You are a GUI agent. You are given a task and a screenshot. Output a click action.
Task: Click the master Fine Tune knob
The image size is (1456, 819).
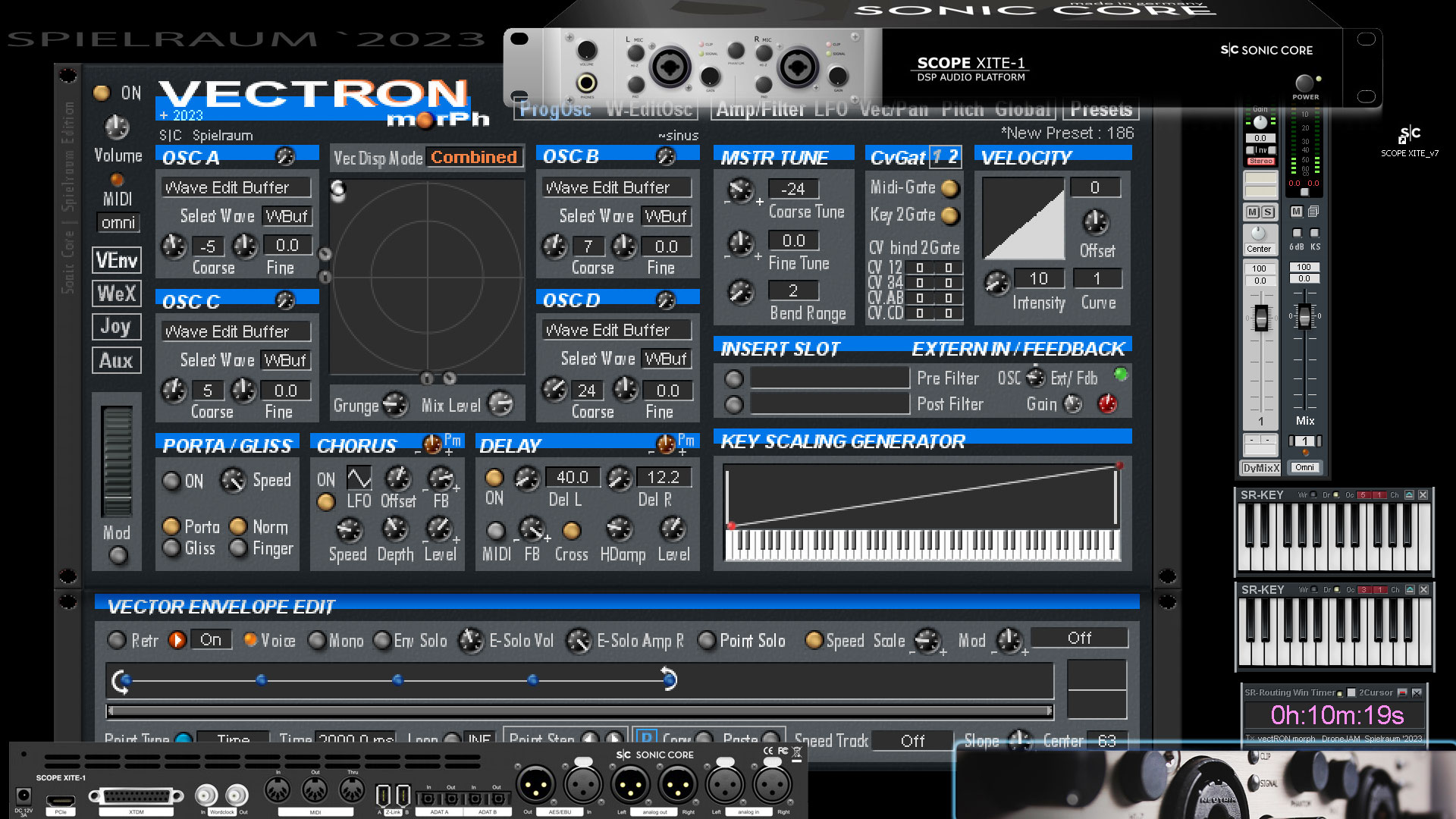click(740, 243)
